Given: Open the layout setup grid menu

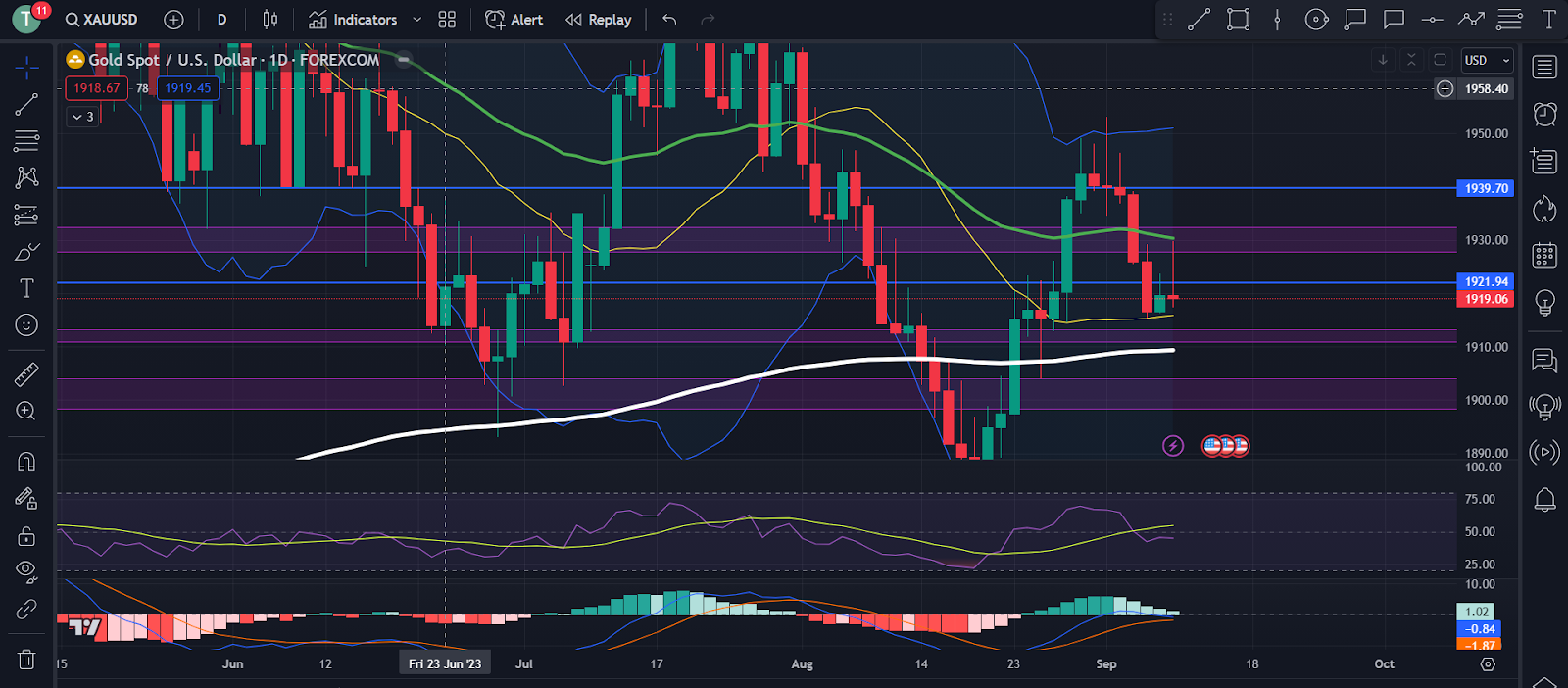Looking at the screenshot, I should click(447, 20).
